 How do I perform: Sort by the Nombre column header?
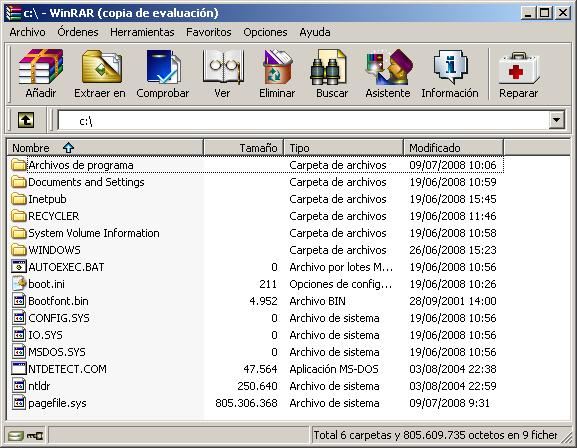(x=105, y=148)
